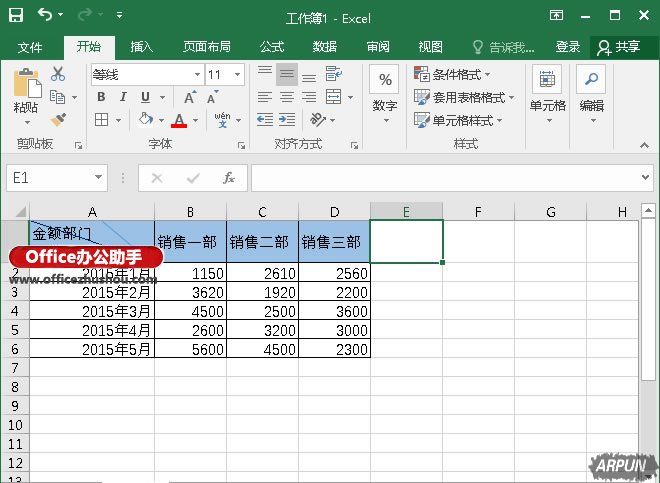660x483 pixels.
Task: Open 单元格样式 cell styles
Action: pyautogui.click(x=458, y=120)
